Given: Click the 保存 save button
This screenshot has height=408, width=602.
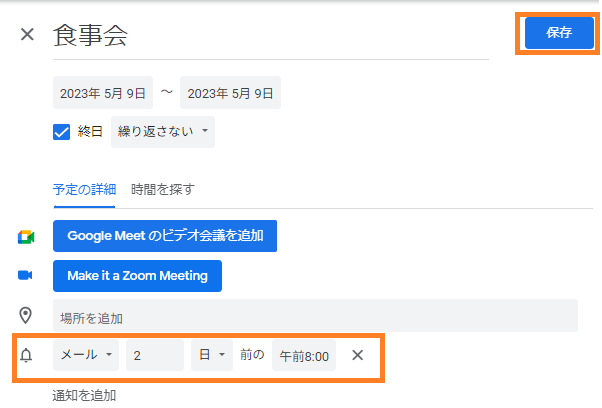Looking at the screenshot, I should tap(559, 33).
